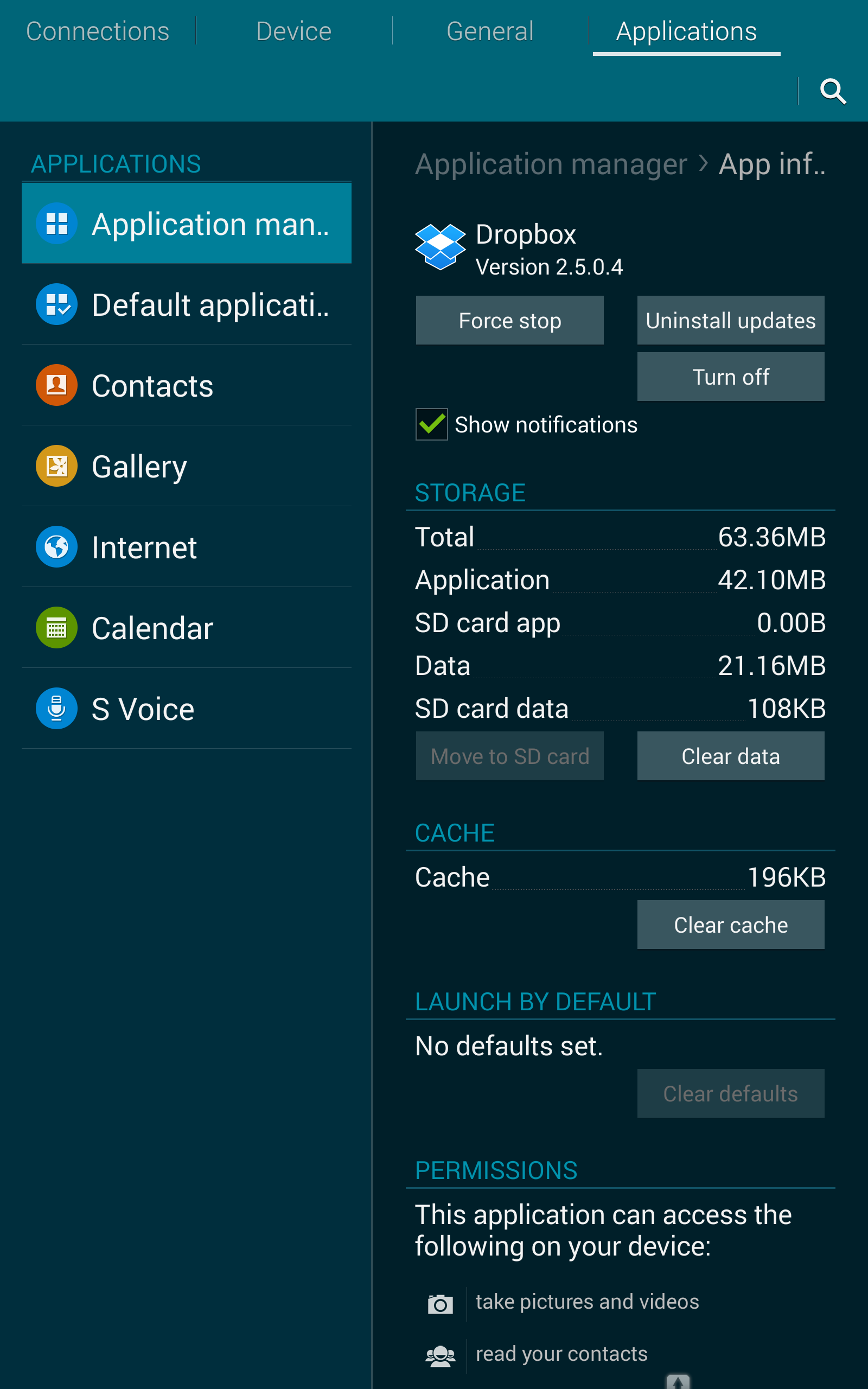This screenshot has width=868, height=1389.
Task: Open the Contacts icon entry
Action: (56, 385)
